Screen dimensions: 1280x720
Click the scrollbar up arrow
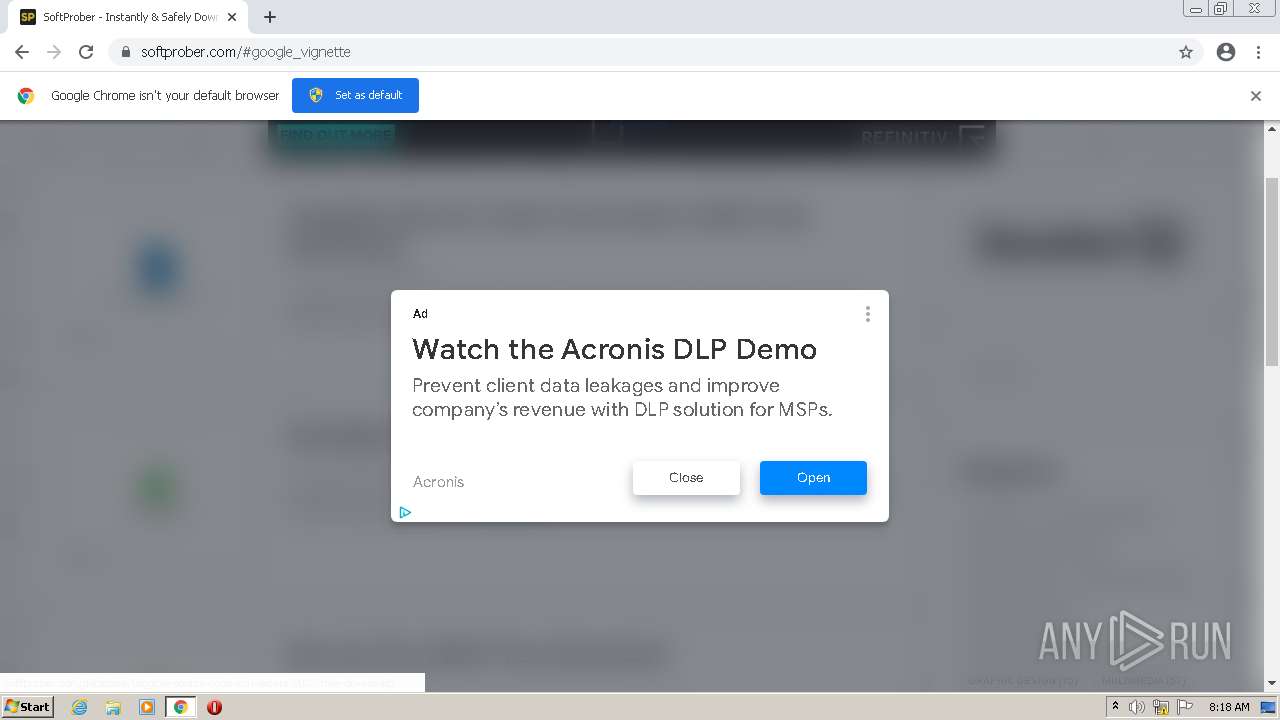[1272, 129]
